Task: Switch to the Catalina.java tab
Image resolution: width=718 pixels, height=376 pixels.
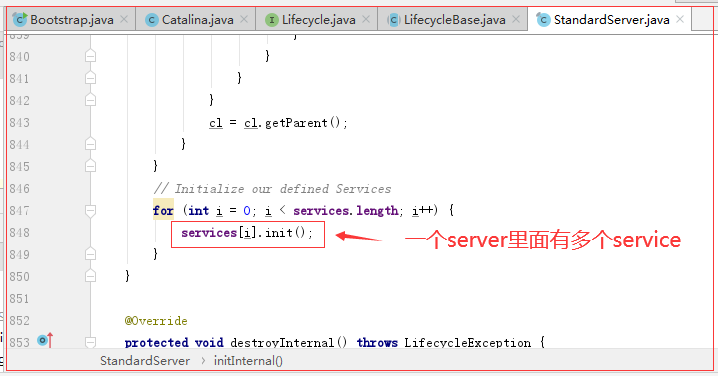Action: click(x=197, y=20)
